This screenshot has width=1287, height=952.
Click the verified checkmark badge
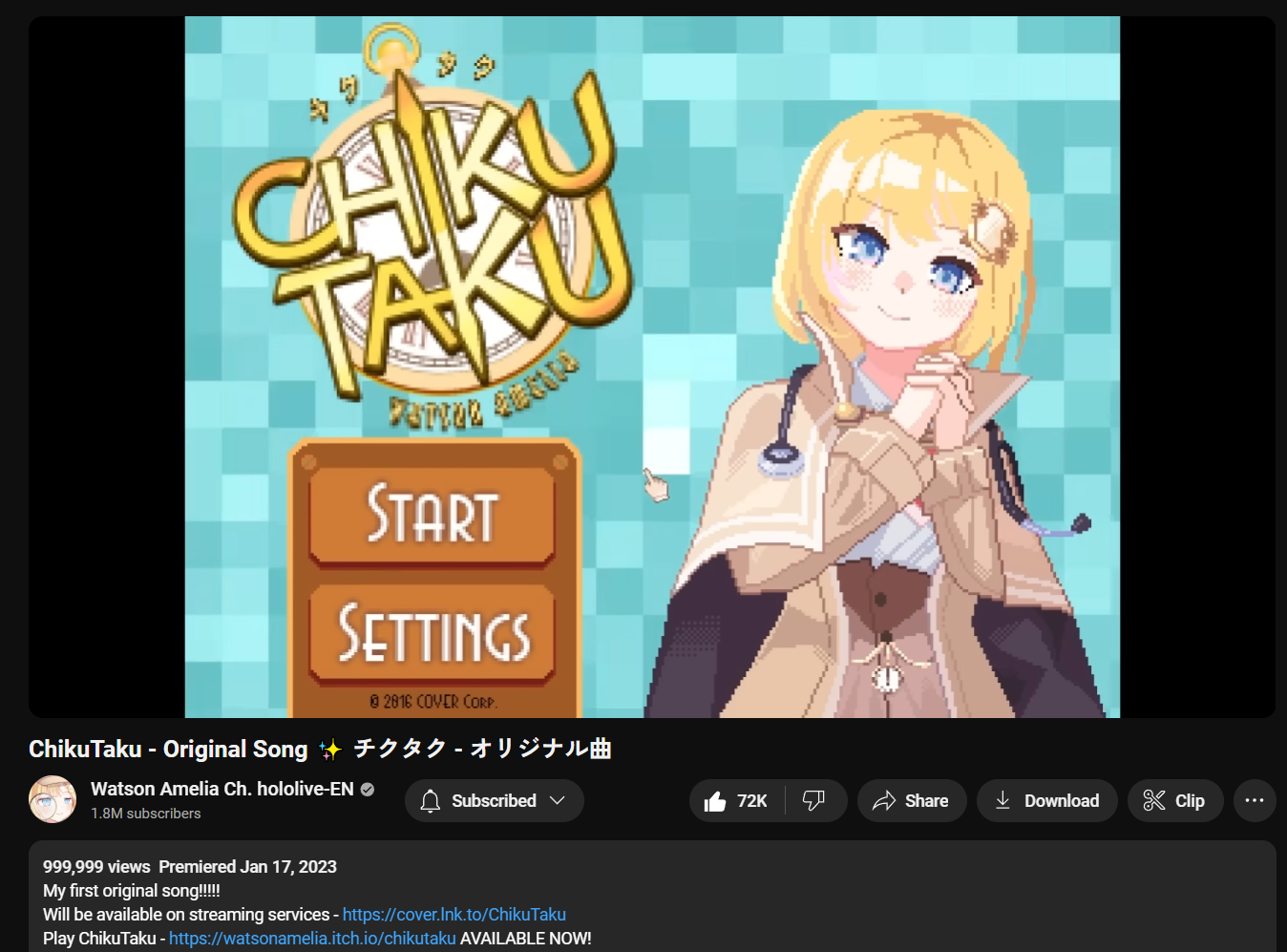coord(368,790)
